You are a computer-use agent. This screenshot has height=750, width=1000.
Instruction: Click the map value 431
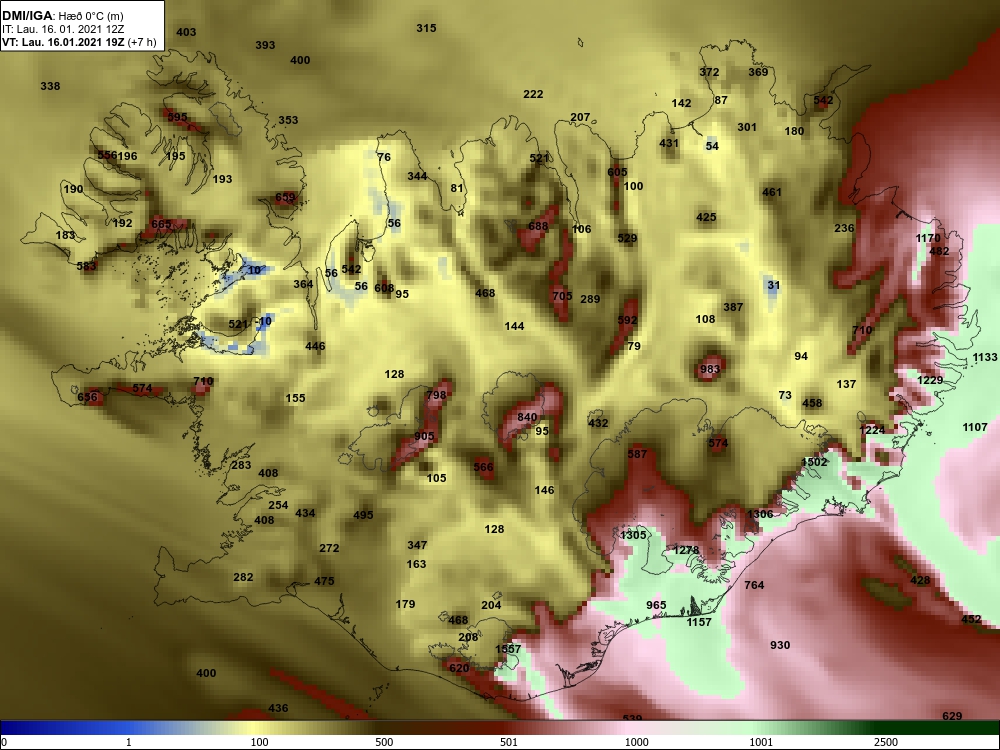click(x=668, y=143)
